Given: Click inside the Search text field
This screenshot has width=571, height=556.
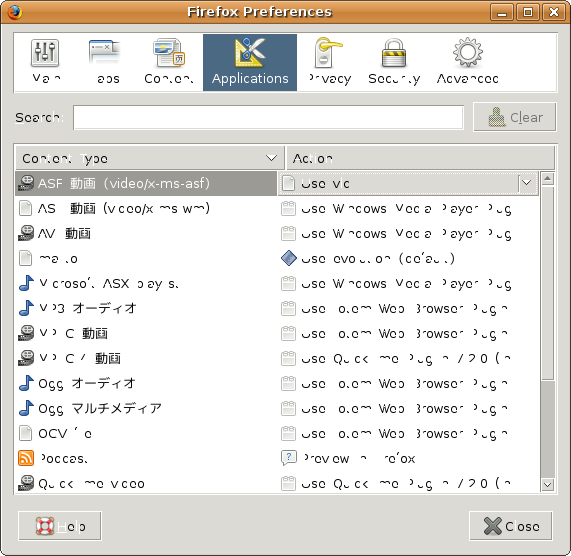Looking at the screenshot, I should 268,118.
